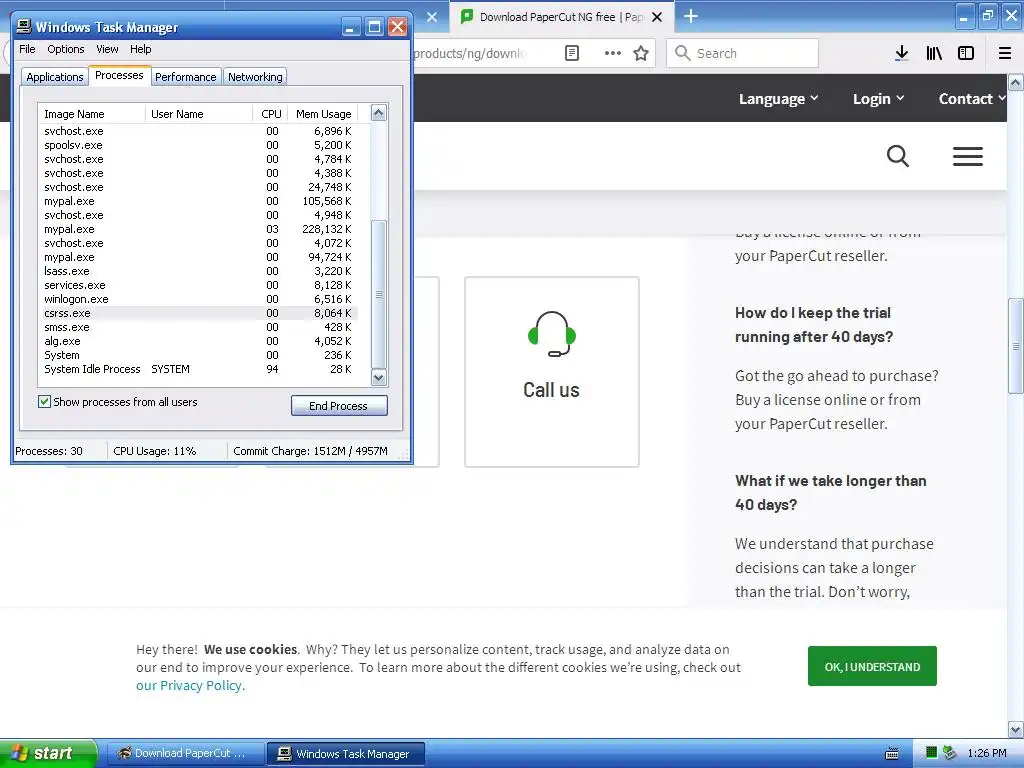Select the Processes tab
This screenshot has width=1024, height=768.
click(x=119, y=75)
